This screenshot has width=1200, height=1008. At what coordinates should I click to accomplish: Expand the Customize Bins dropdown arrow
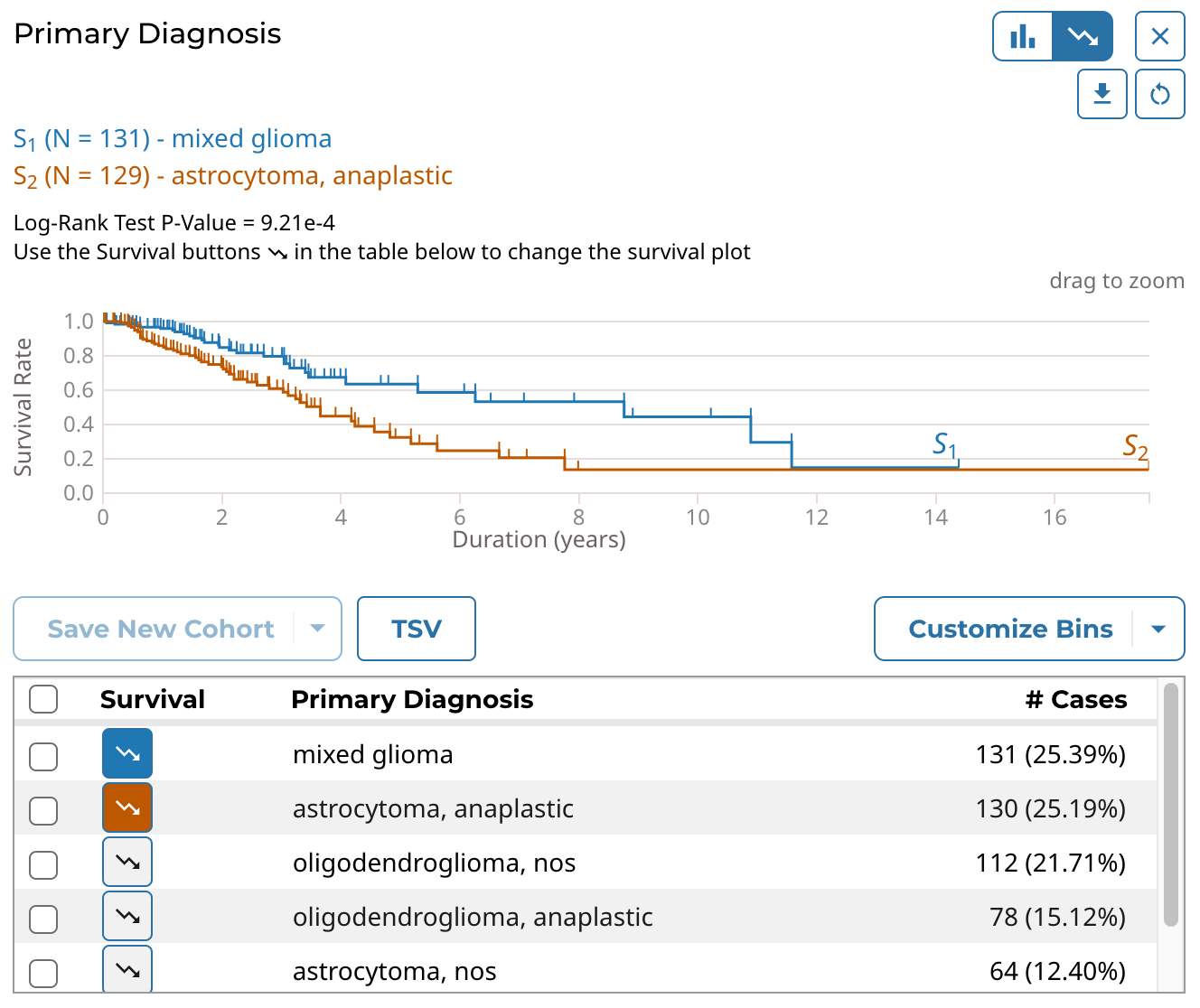(1158, 629)
